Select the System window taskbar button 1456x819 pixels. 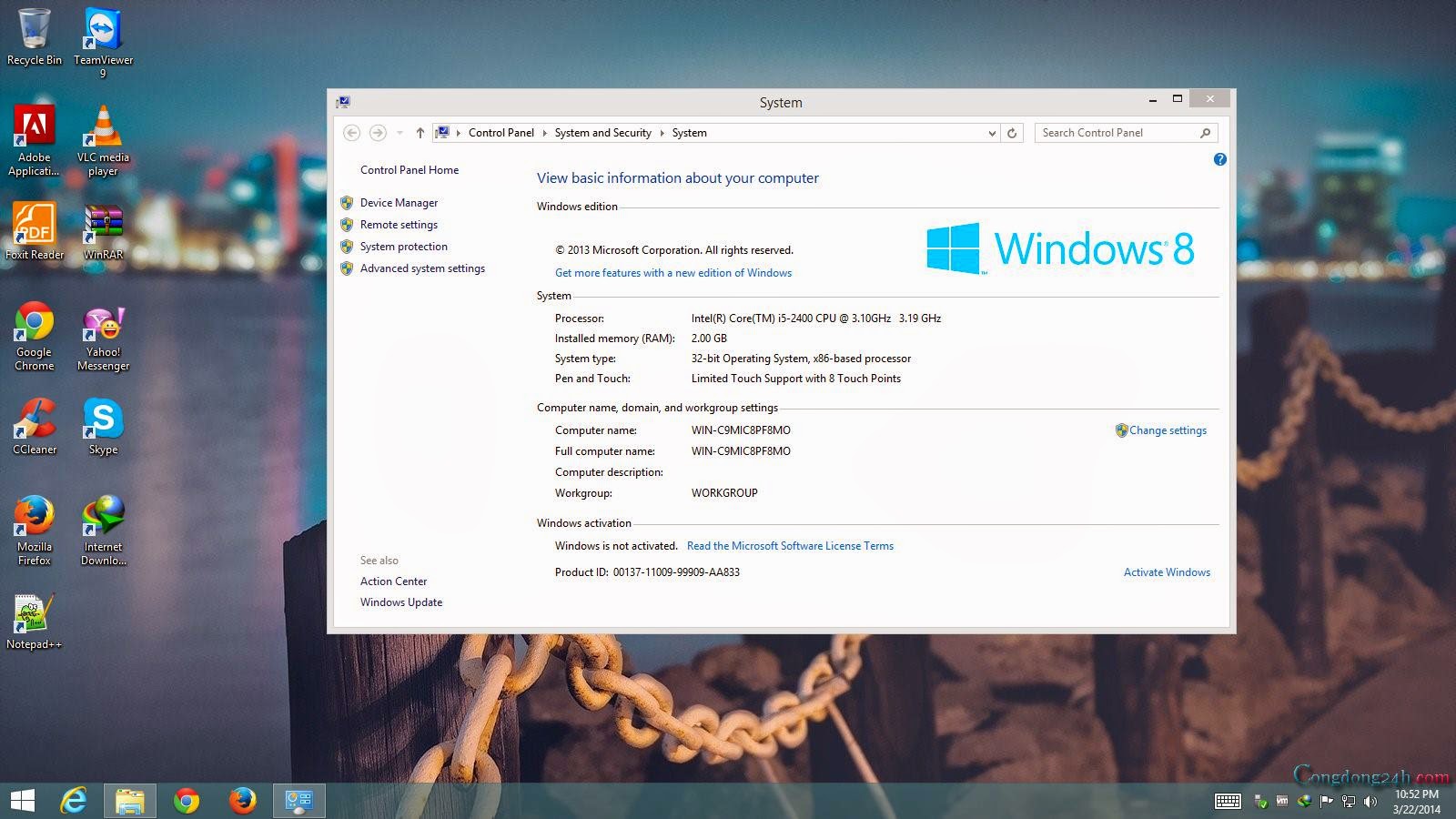coord(299,801)
